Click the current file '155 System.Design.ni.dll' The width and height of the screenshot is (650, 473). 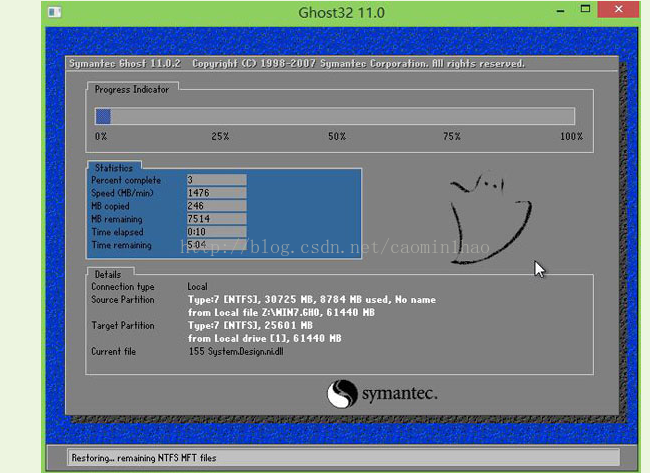[x=236, y=352]
